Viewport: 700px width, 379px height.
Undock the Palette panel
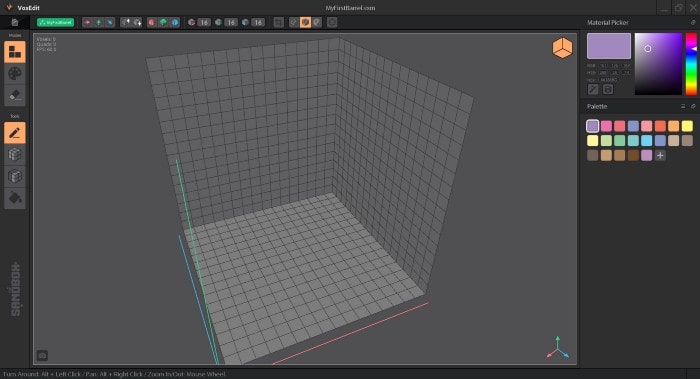tap(693, 106)
